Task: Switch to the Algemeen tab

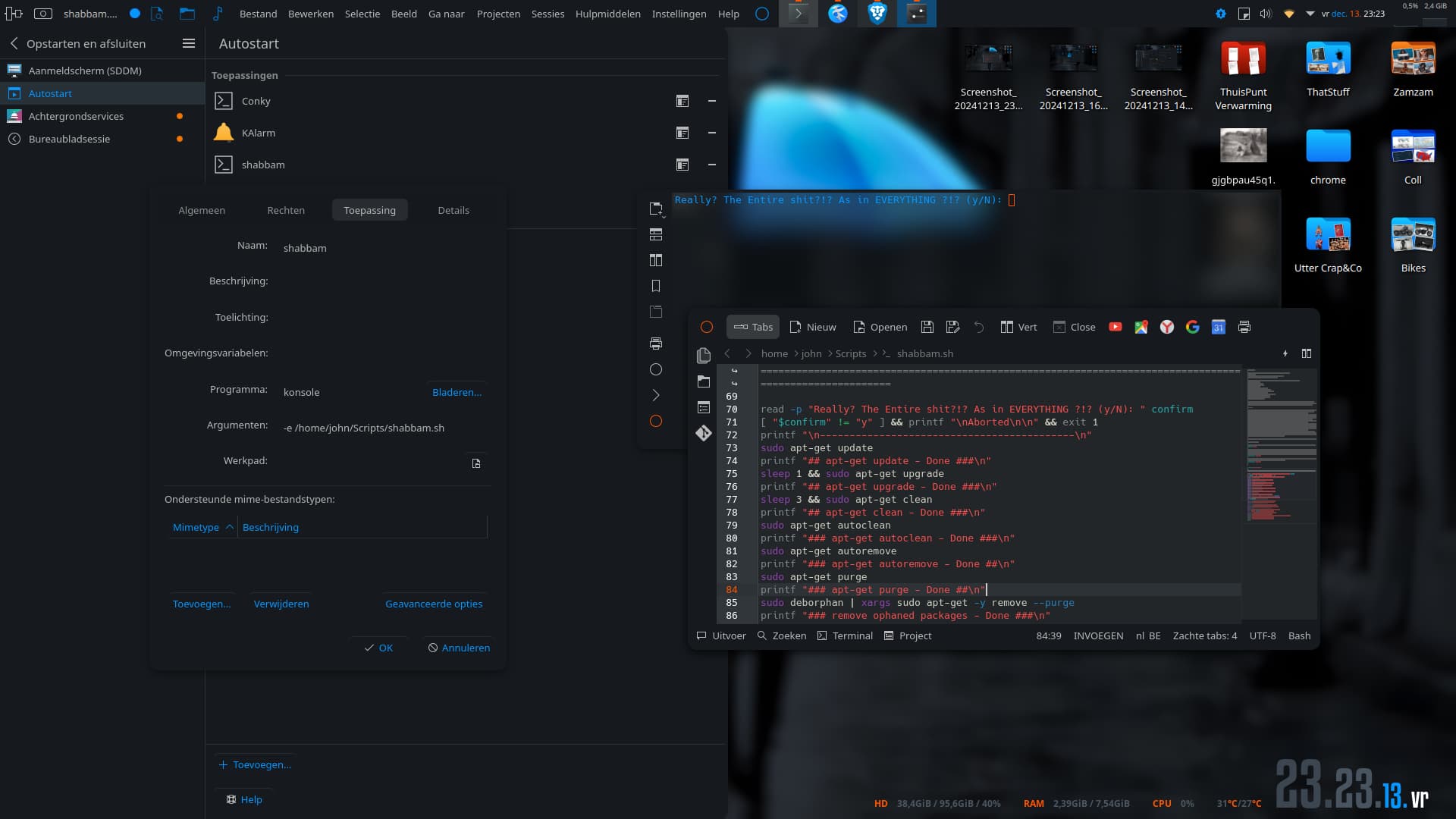Action: [202, 210]
